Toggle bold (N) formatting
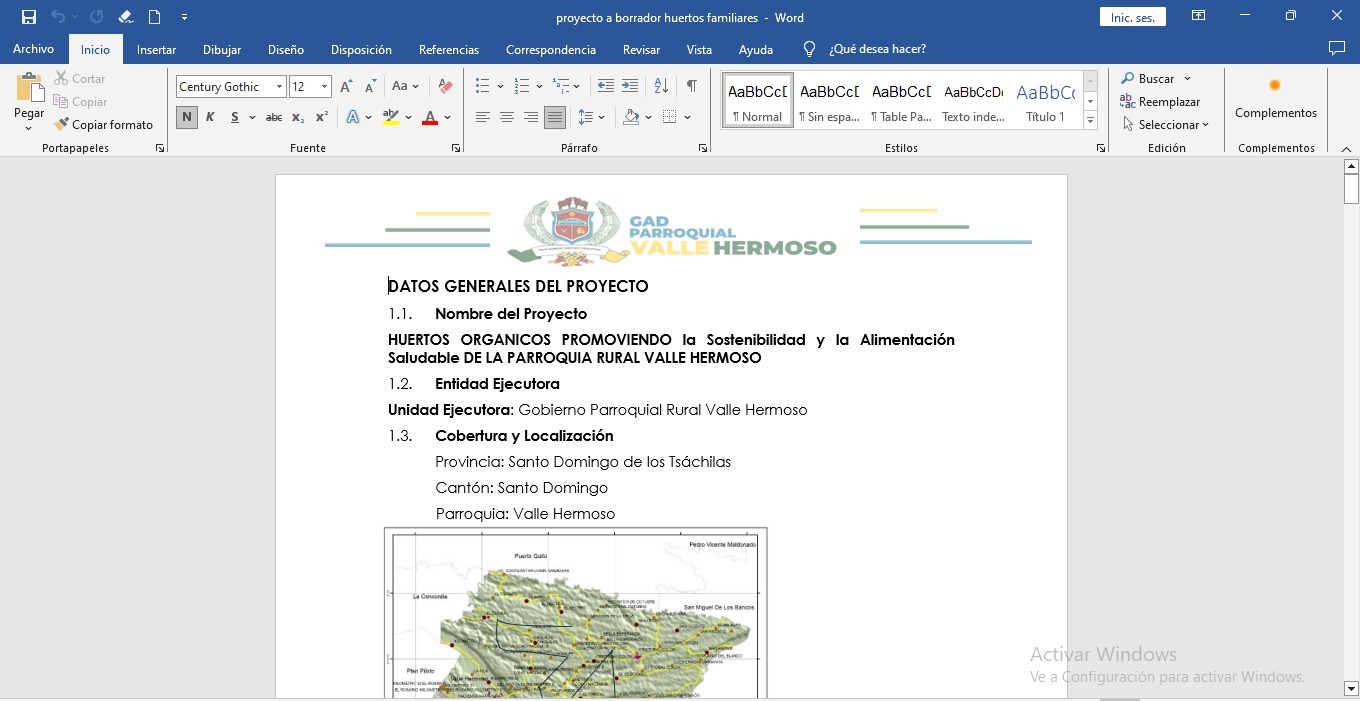Image resolution: width=1360 pixels, height=701 pixels. (187, 118)
